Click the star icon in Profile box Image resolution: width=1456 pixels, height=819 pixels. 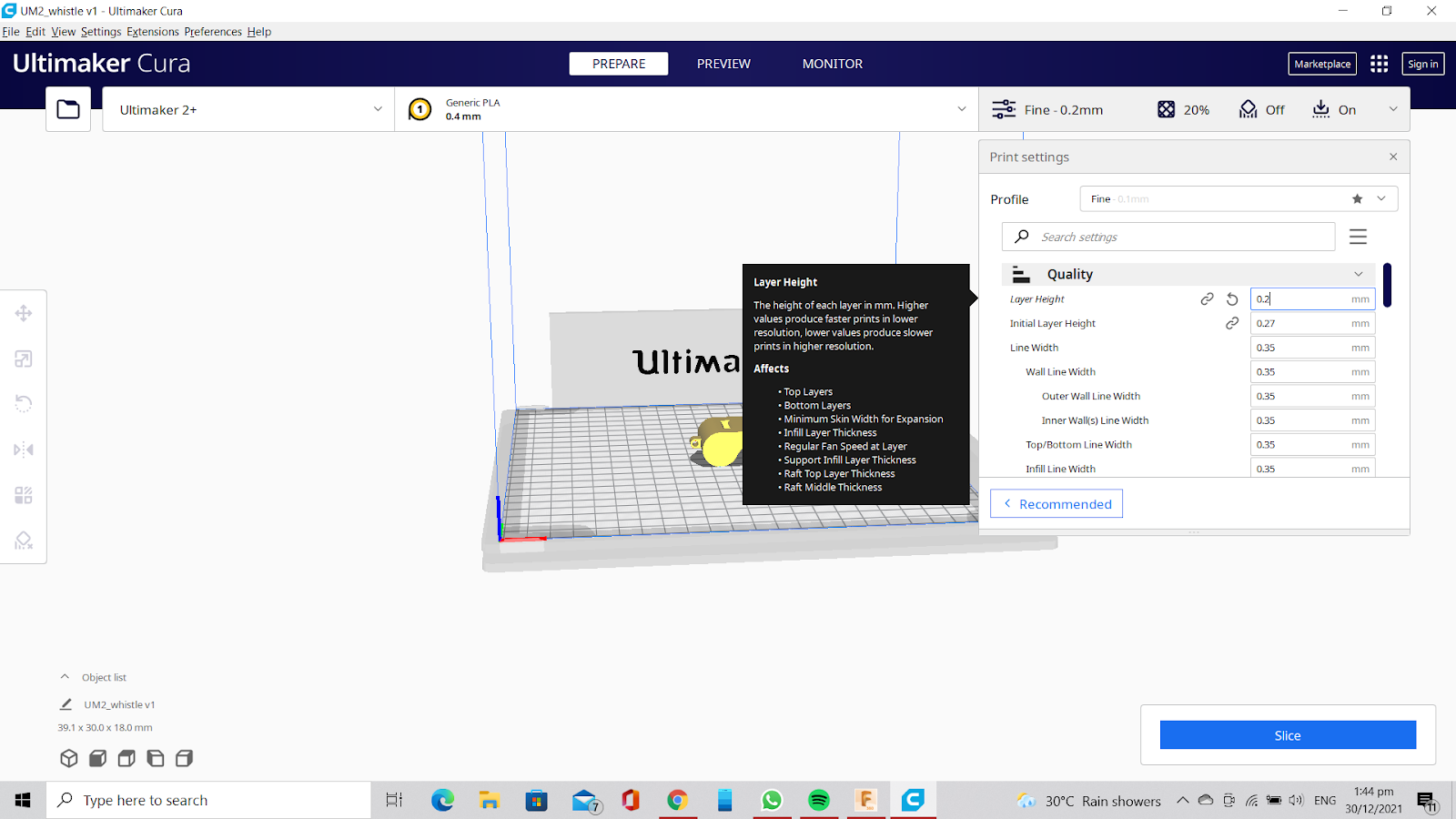[x=1357, y=198]
